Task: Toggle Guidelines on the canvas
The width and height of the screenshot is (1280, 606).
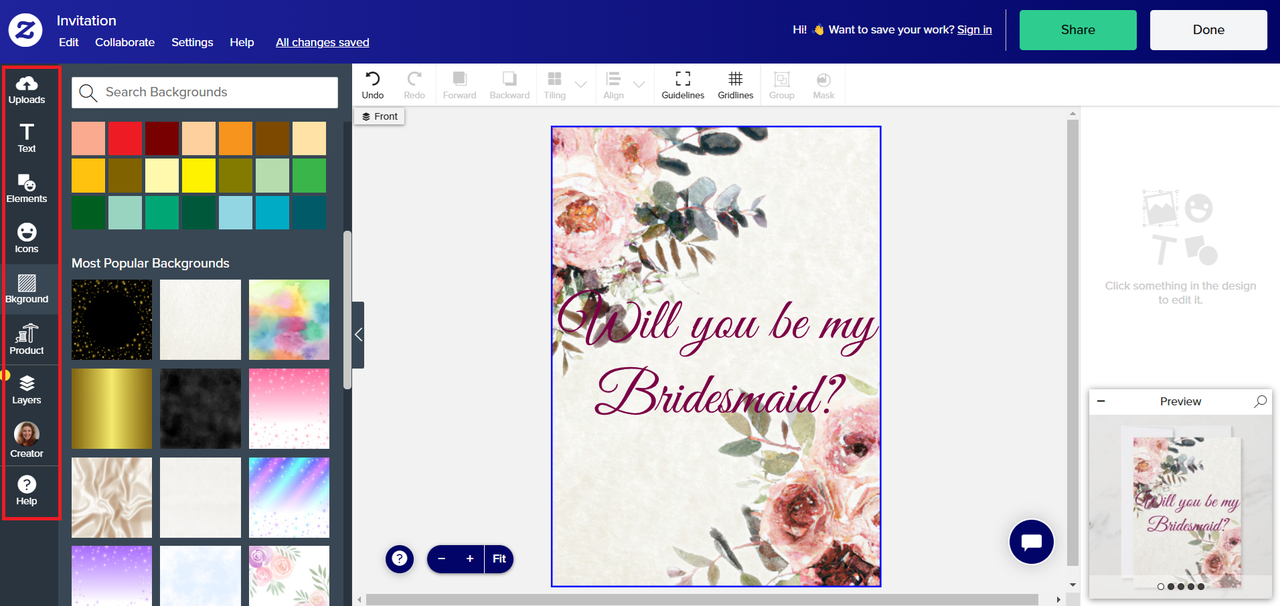Action: (683, 84)
